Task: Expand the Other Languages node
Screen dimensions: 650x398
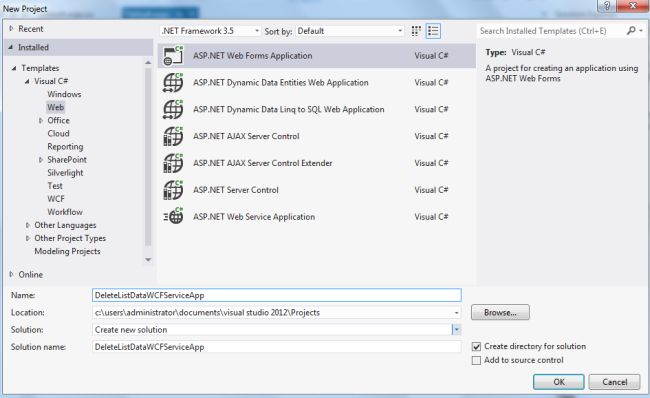Action: [28, 225]
